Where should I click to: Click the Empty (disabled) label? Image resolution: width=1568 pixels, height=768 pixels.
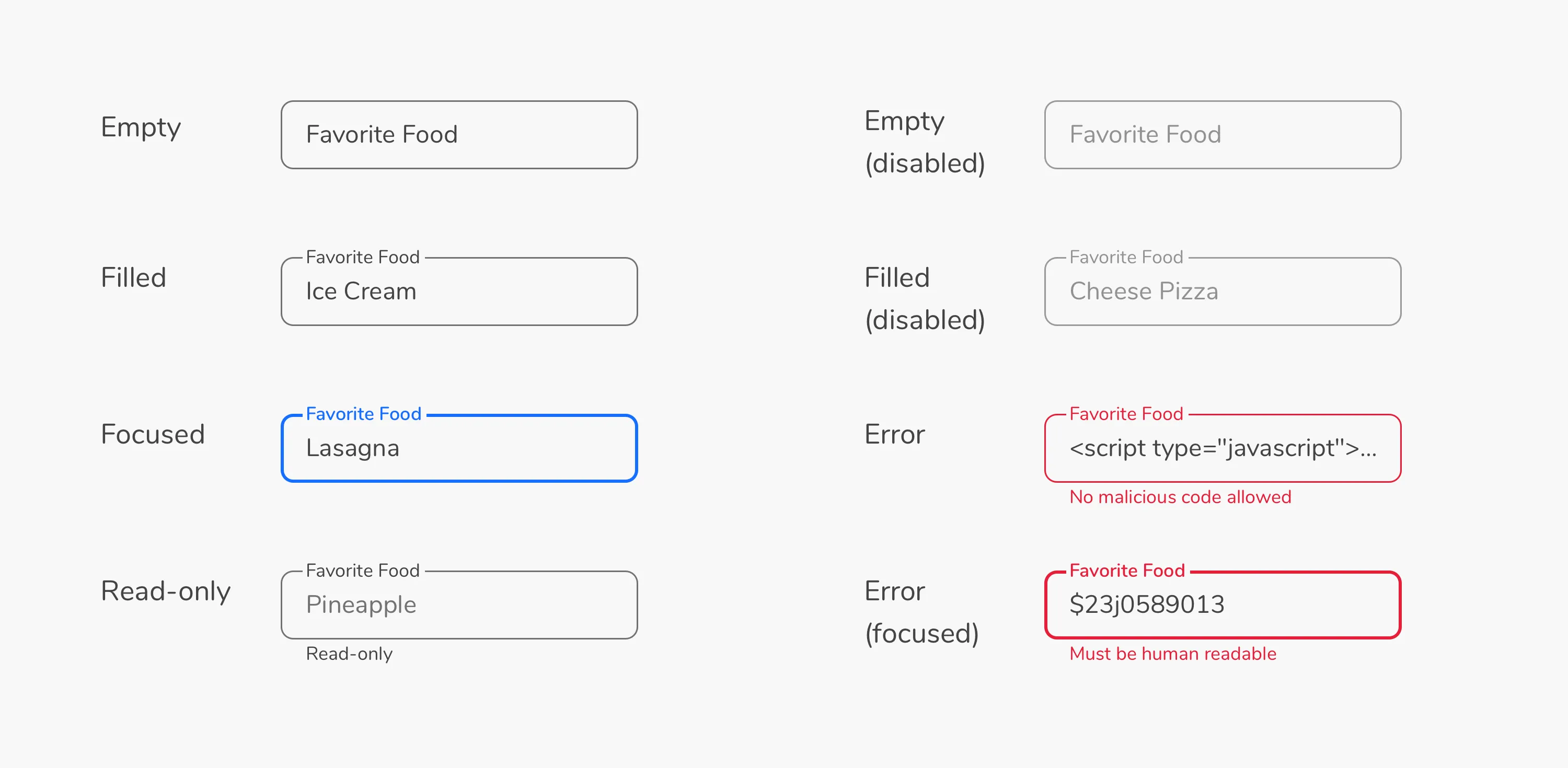(x=925, y=141)
